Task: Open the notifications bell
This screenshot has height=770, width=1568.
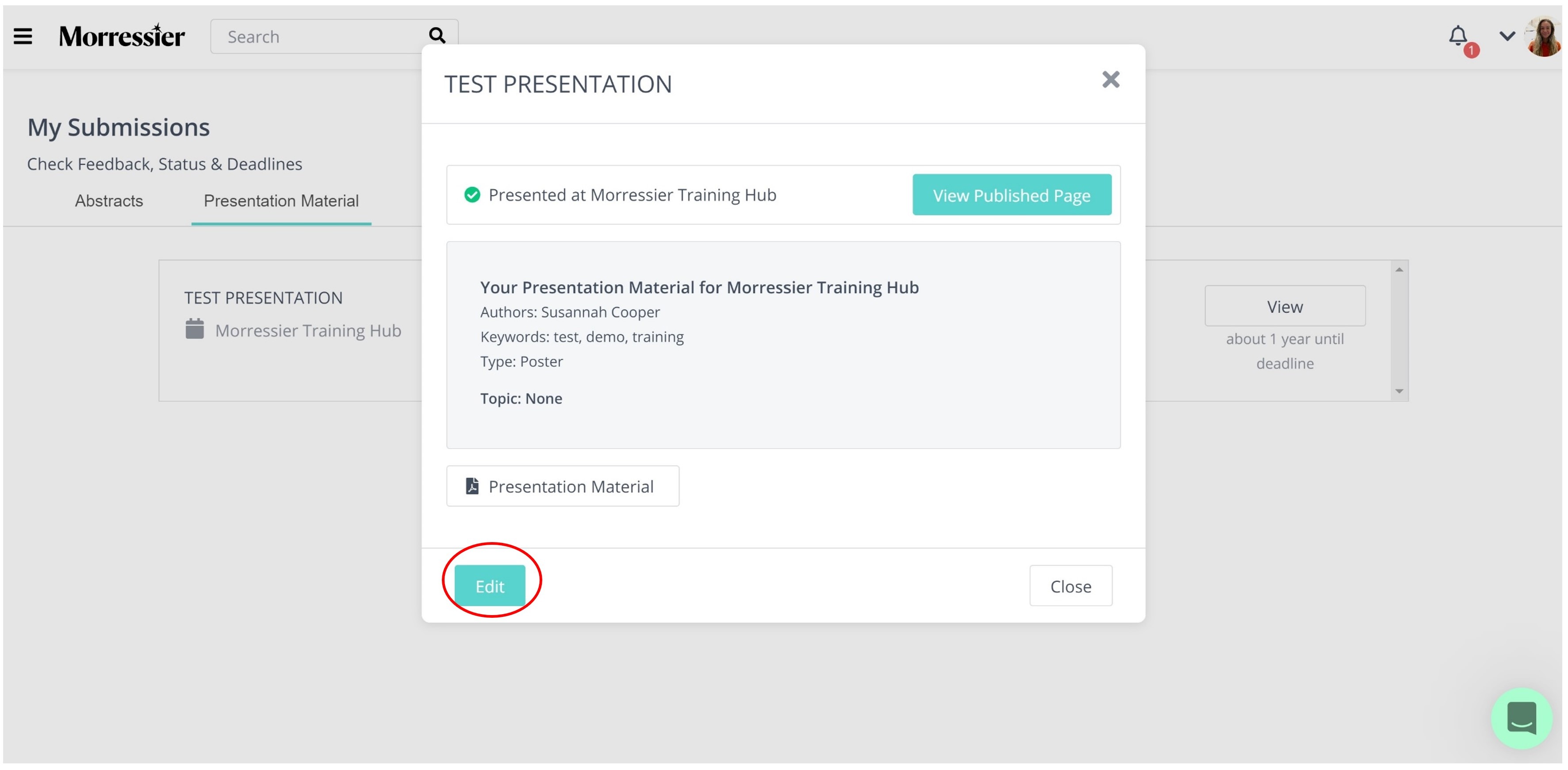Action: 1458,37
